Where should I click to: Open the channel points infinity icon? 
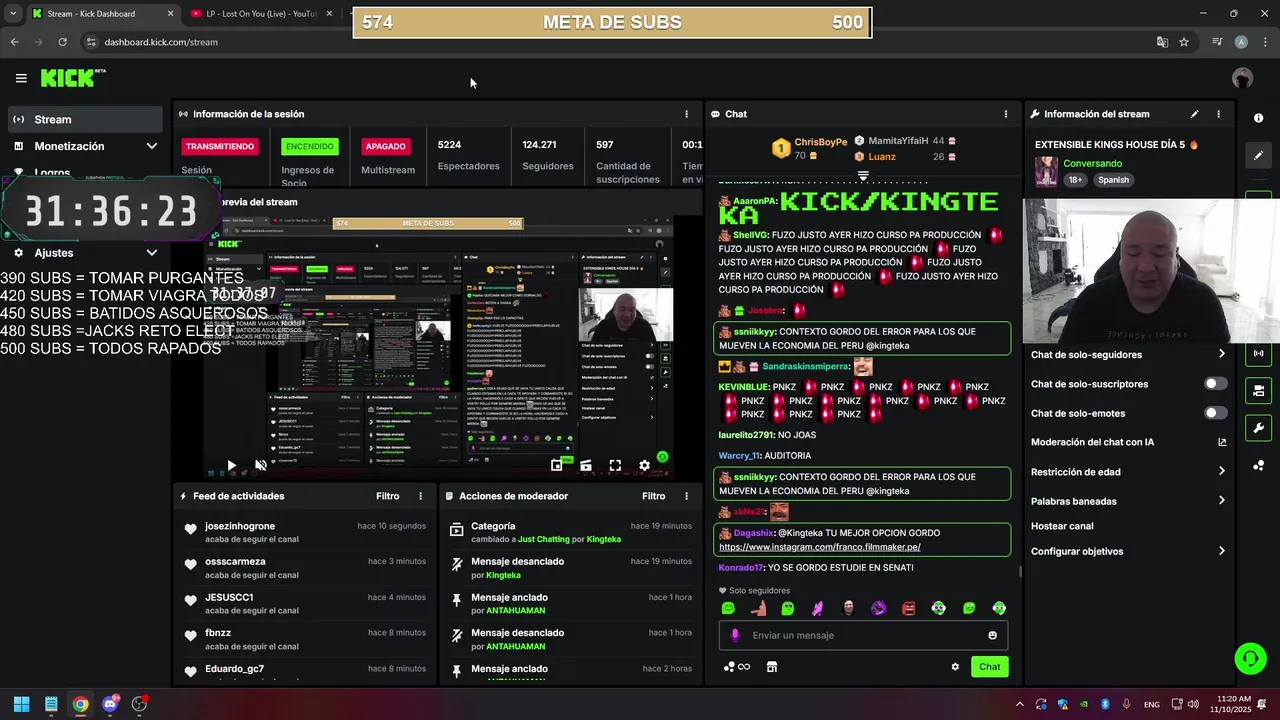[737, 667]
